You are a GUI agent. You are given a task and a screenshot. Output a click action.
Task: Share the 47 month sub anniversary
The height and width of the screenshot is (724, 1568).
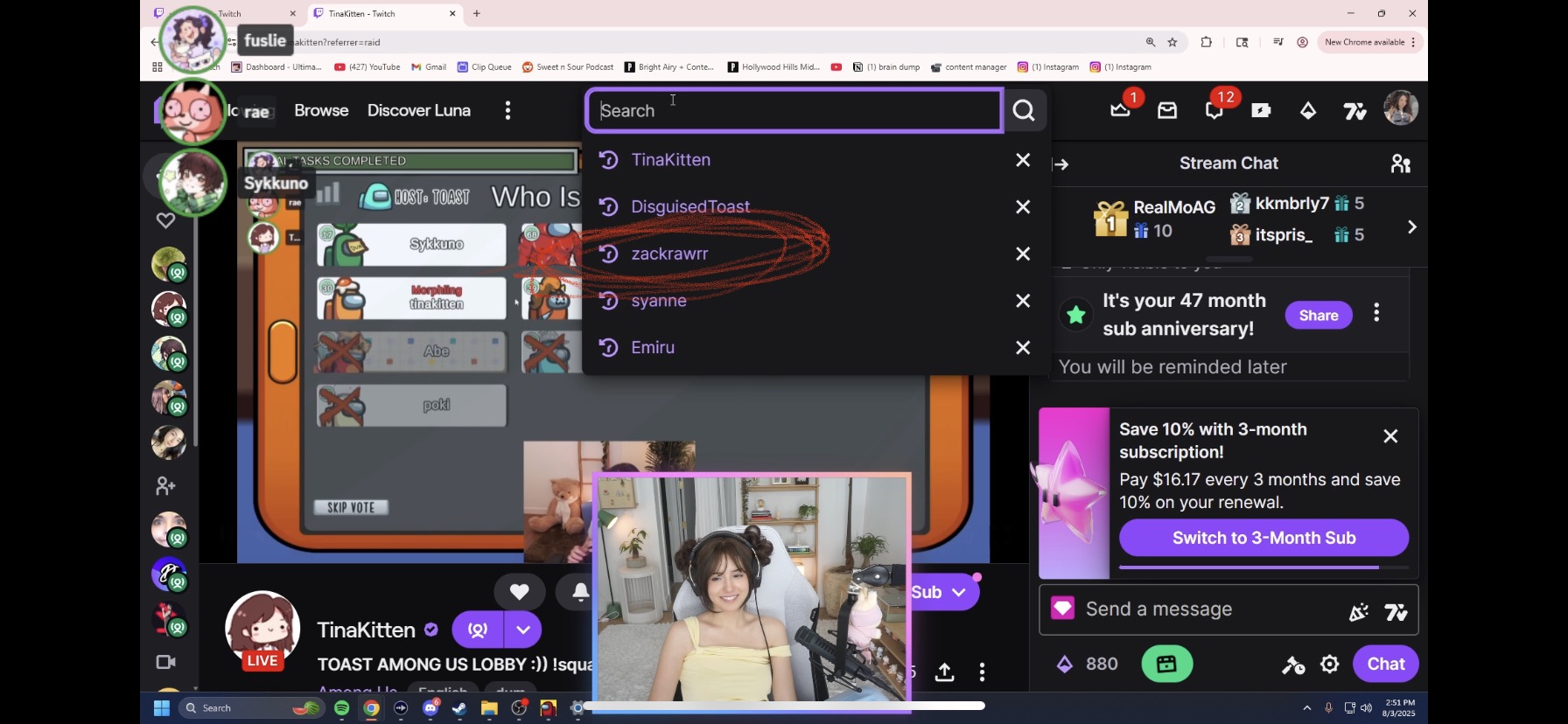[x=1319, y=316]
